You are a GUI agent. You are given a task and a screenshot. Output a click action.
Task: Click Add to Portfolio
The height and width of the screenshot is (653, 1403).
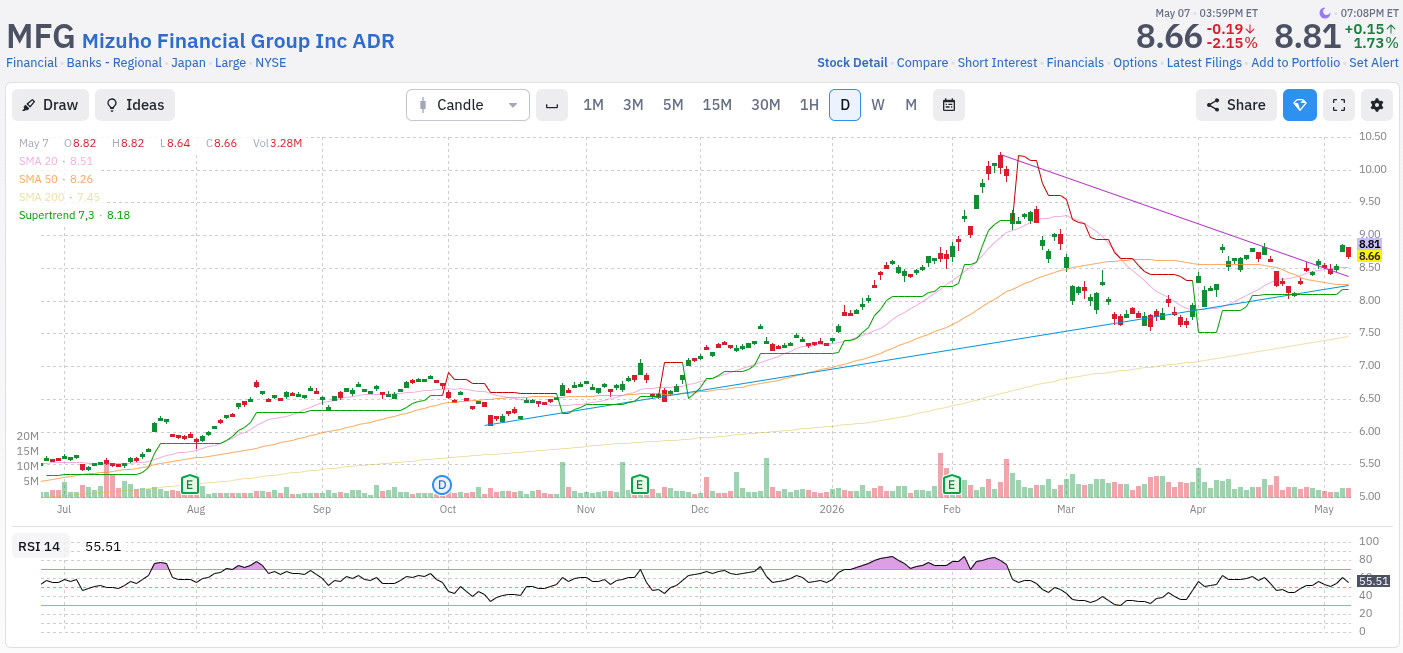pyautogui.click(x=1295, y=62)
